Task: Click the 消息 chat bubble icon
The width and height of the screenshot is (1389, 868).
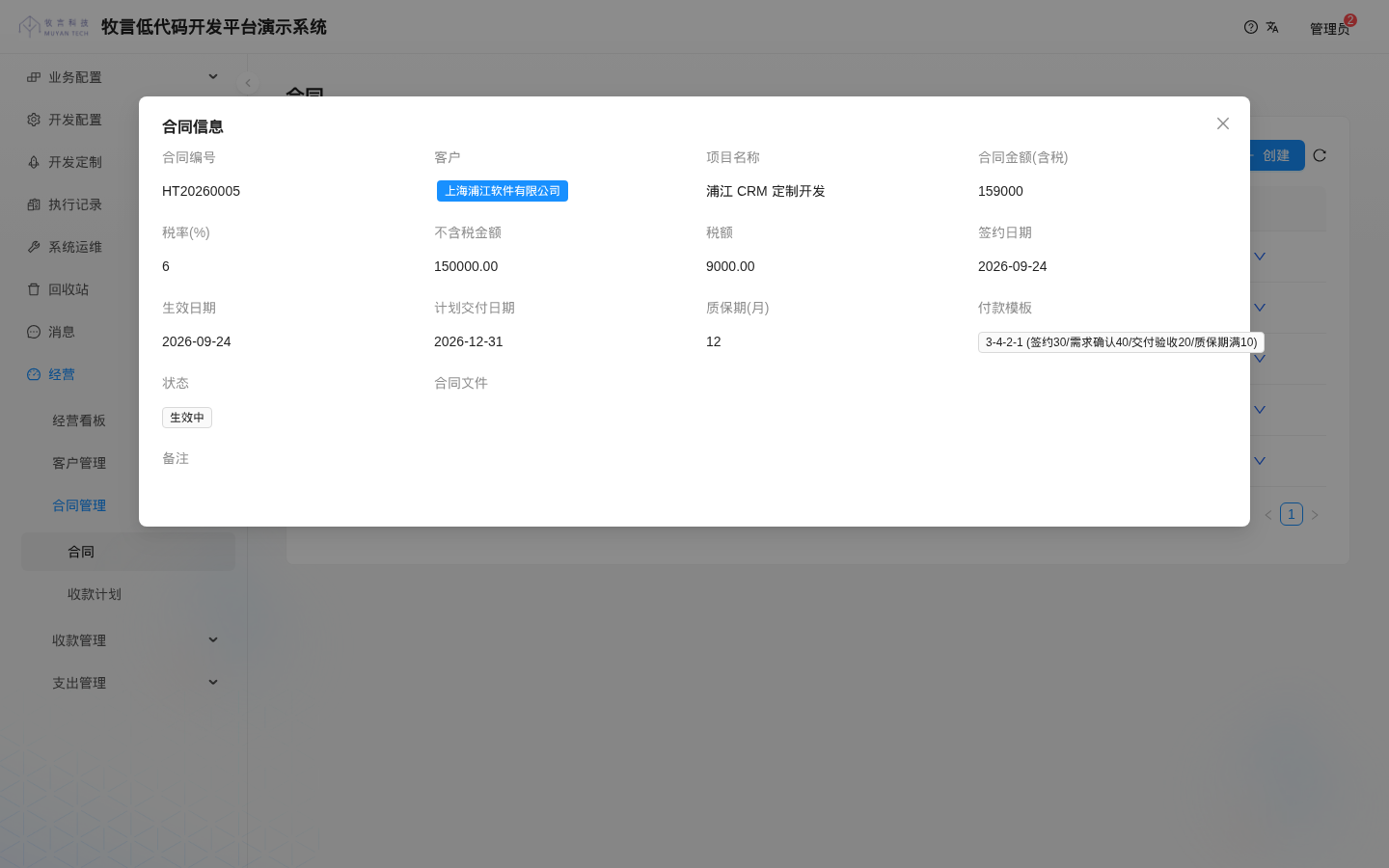Action: [x=34, y=332]
